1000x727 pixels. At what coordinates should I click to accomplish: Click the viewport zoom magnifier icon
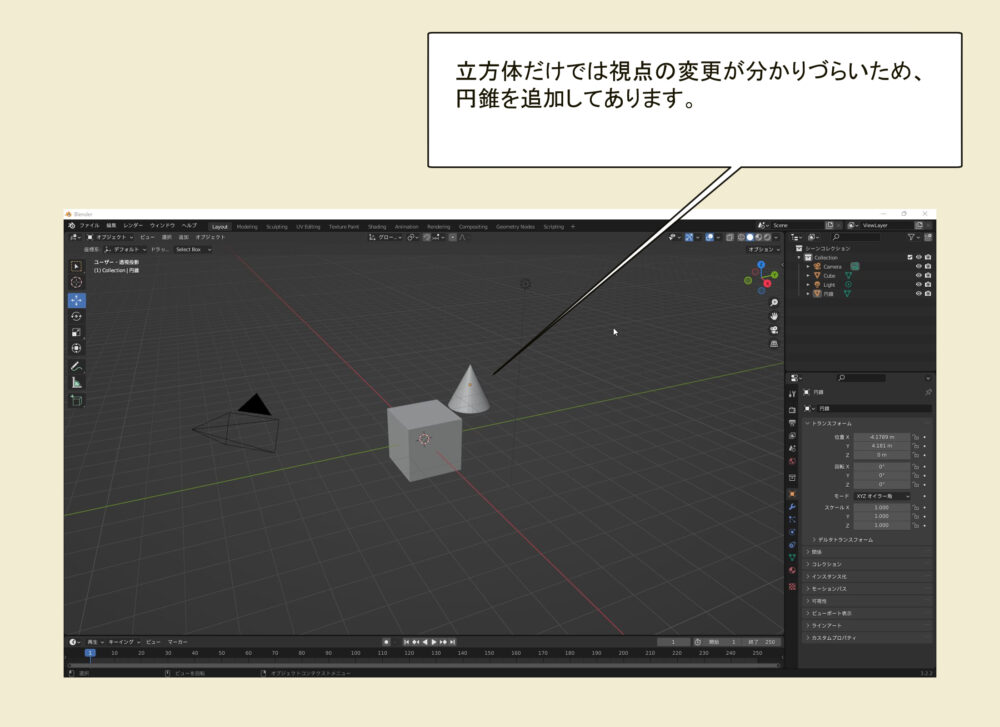(774, 303)
